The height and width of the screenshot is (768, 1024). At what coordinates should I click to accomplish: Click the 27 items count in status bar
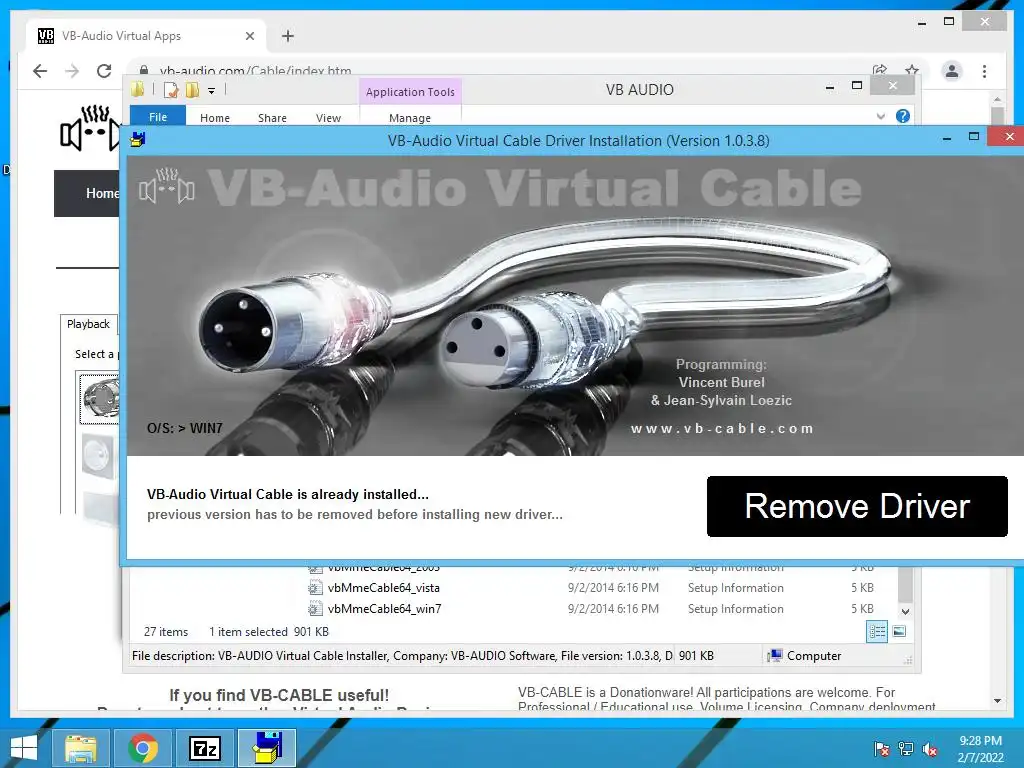tap(166, 632)
